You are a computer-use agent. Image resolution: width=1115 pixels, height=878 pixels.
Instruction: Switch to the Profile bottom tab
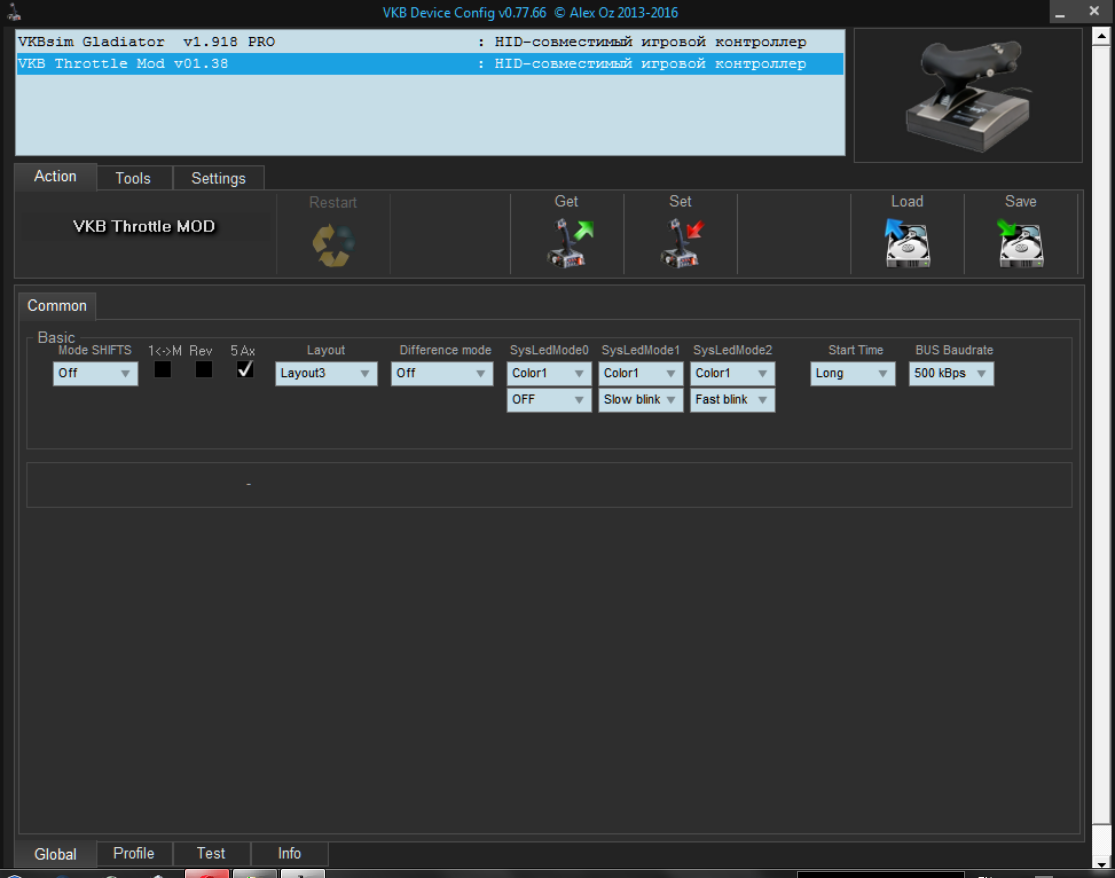click(134, 853)
